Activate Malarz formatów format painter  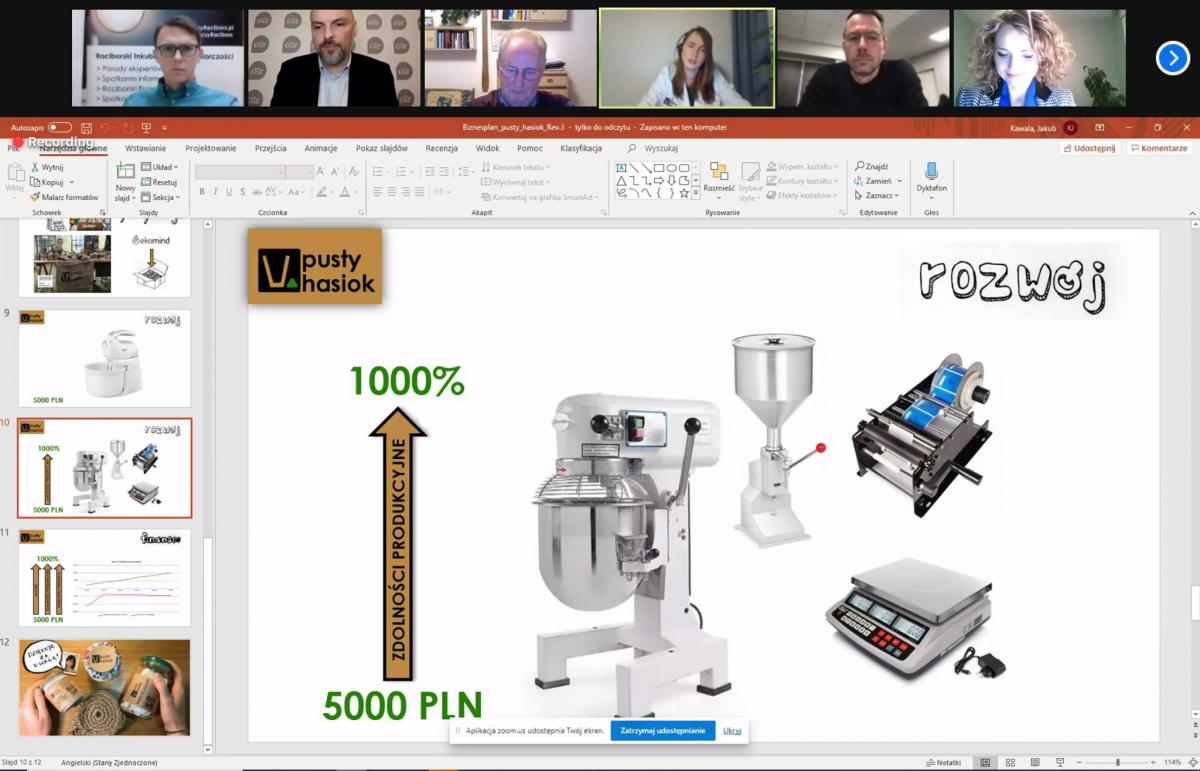65,197
